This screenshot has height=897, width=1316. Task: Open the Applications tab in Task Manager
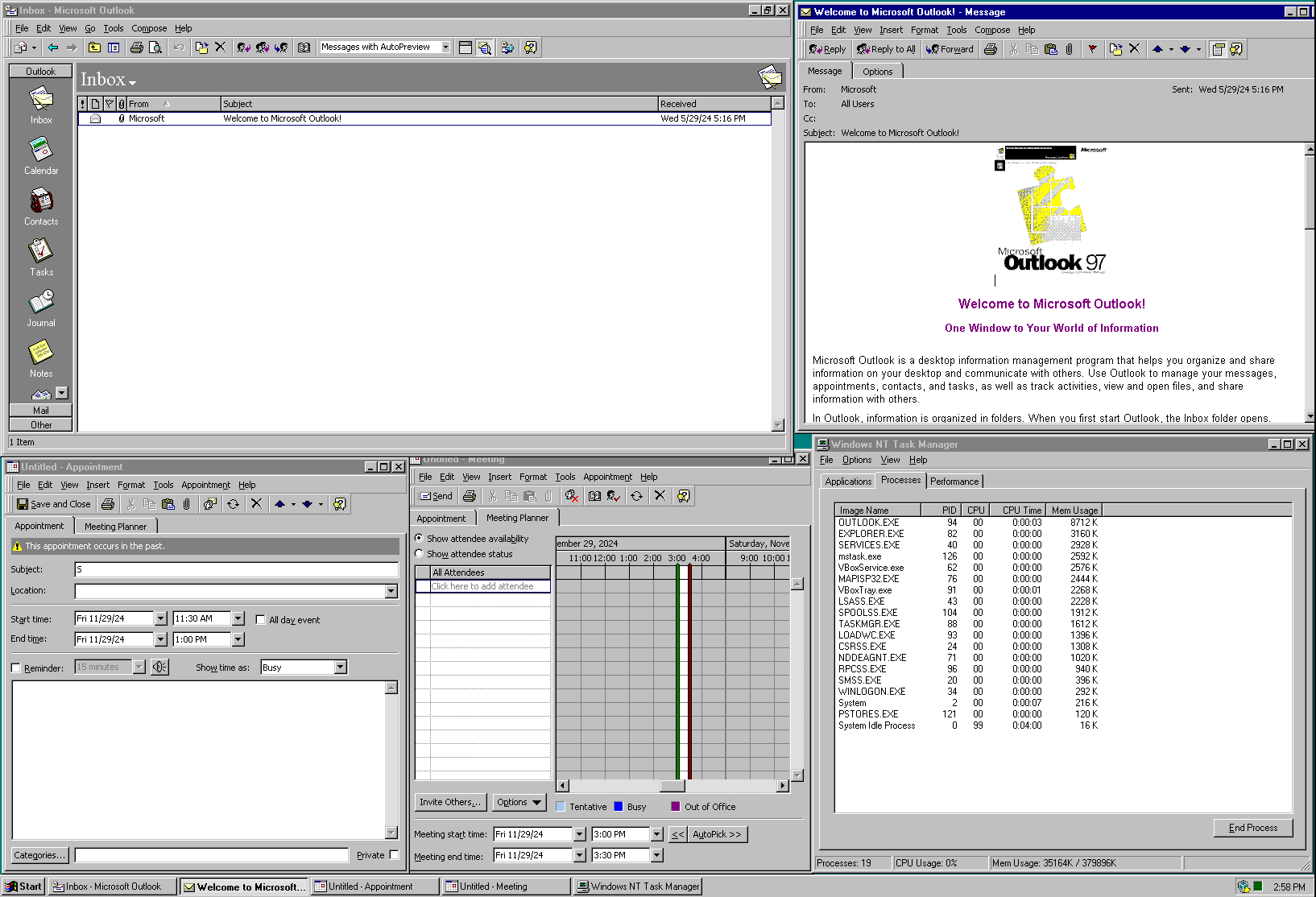[848, 482]
